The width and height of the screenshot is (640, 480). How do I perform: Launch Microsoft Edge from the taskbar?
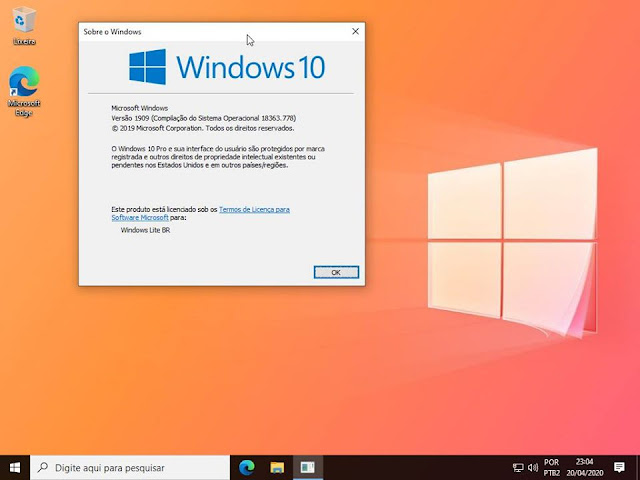247,468
